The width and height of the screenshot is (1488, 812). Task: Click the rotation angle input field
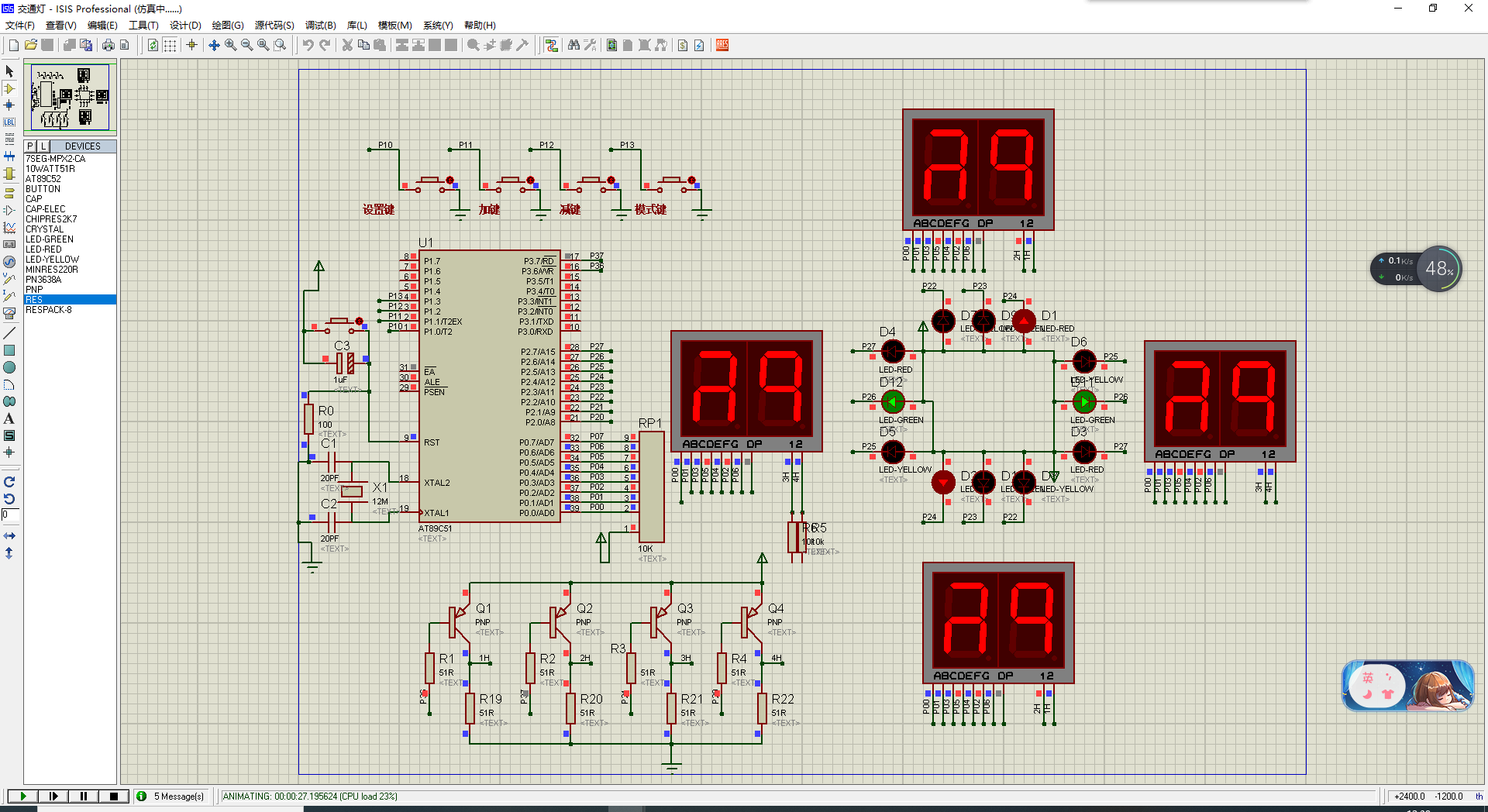(x=9, y=514)
